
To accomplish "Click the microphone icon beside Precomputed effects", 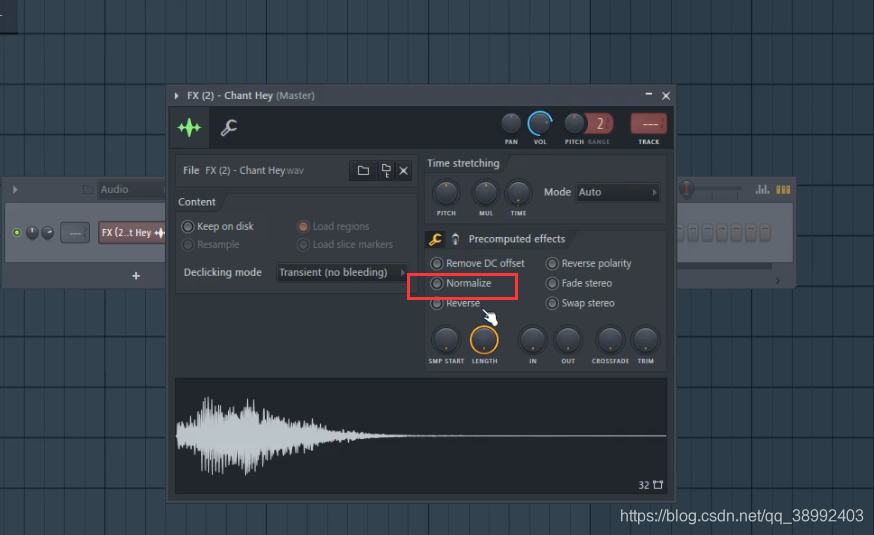I will tap(455, 239).
